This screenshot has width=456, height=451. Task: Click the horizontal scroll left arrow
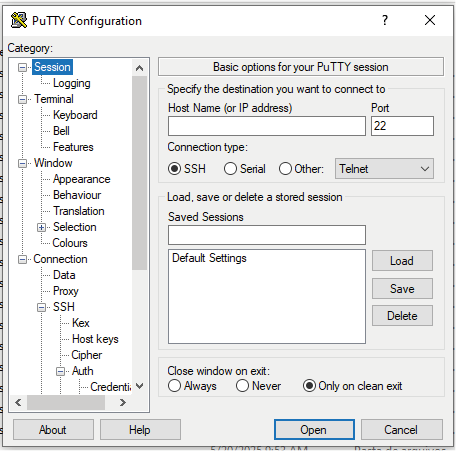point(18,403)
